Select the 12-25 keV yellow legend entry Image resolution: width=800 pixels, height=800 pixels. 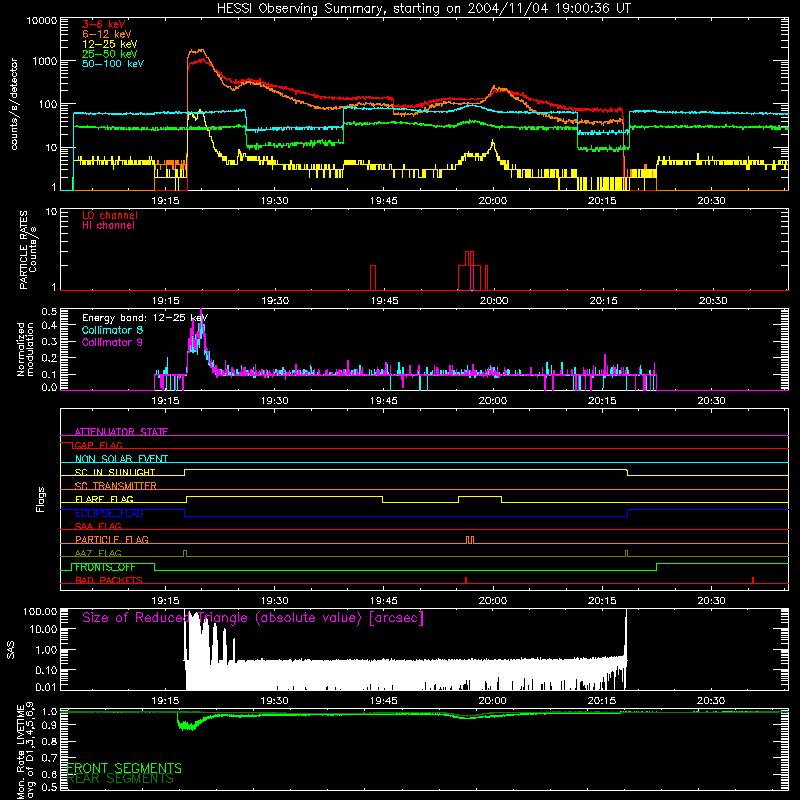point(110,44)
